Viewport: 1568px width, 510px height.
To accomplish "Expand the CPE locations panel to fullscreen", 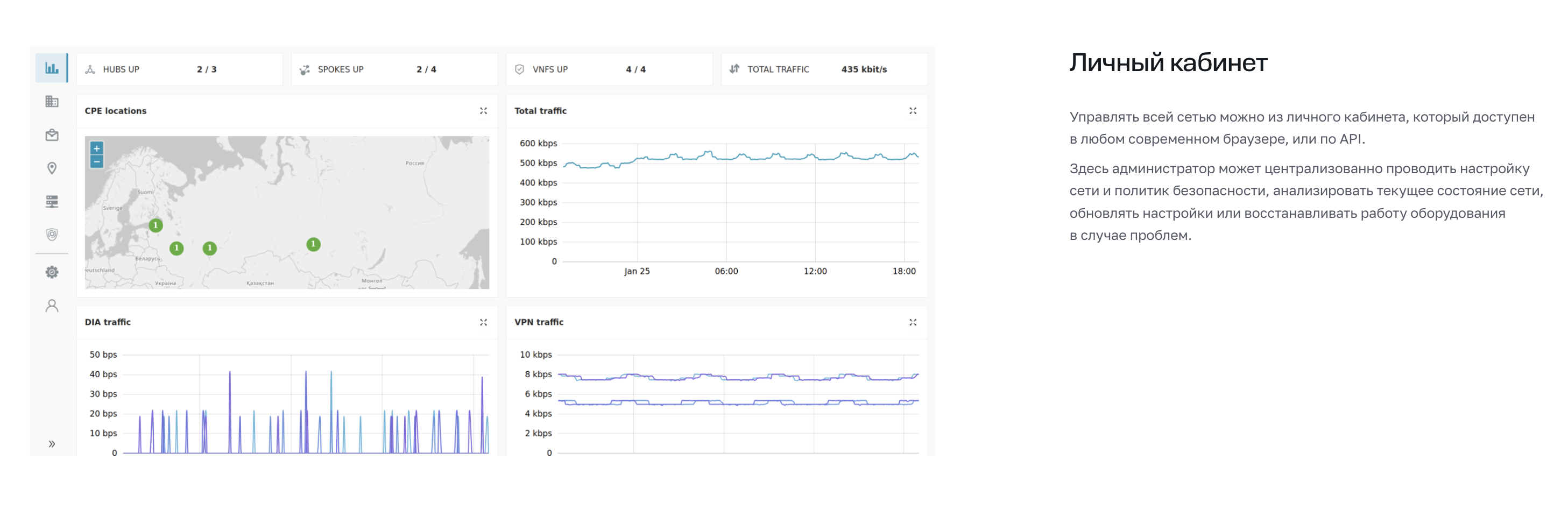I will click(x=483, y=111).
